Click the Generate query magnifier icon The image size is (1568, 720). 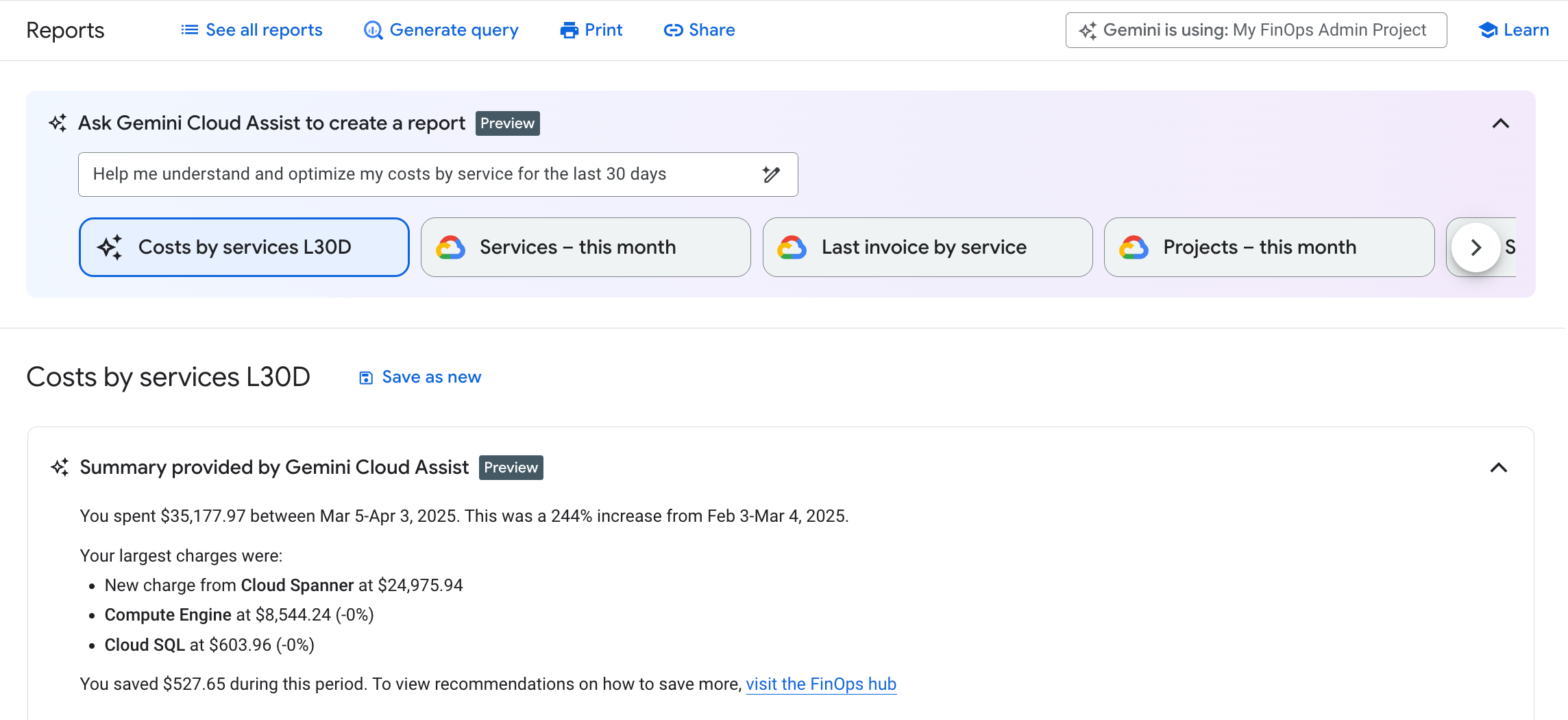[372, 30]
